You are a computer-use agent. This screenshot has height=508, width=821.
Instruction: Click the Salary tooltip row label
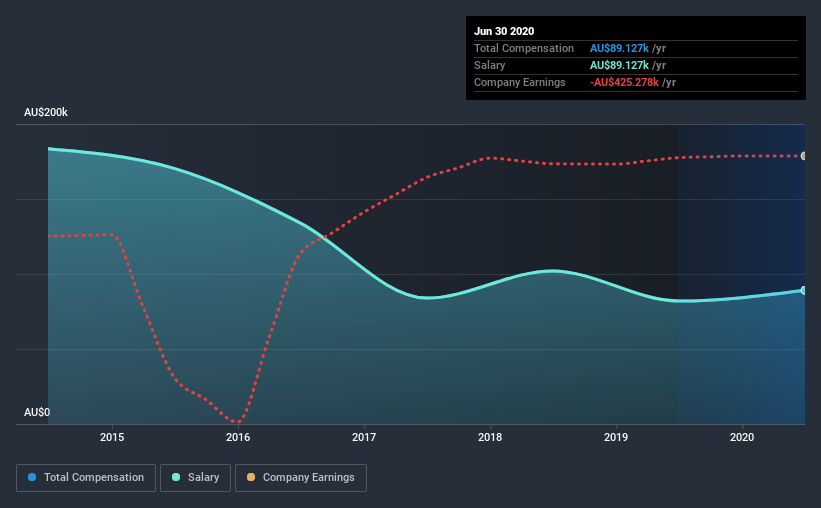[490, 65]
